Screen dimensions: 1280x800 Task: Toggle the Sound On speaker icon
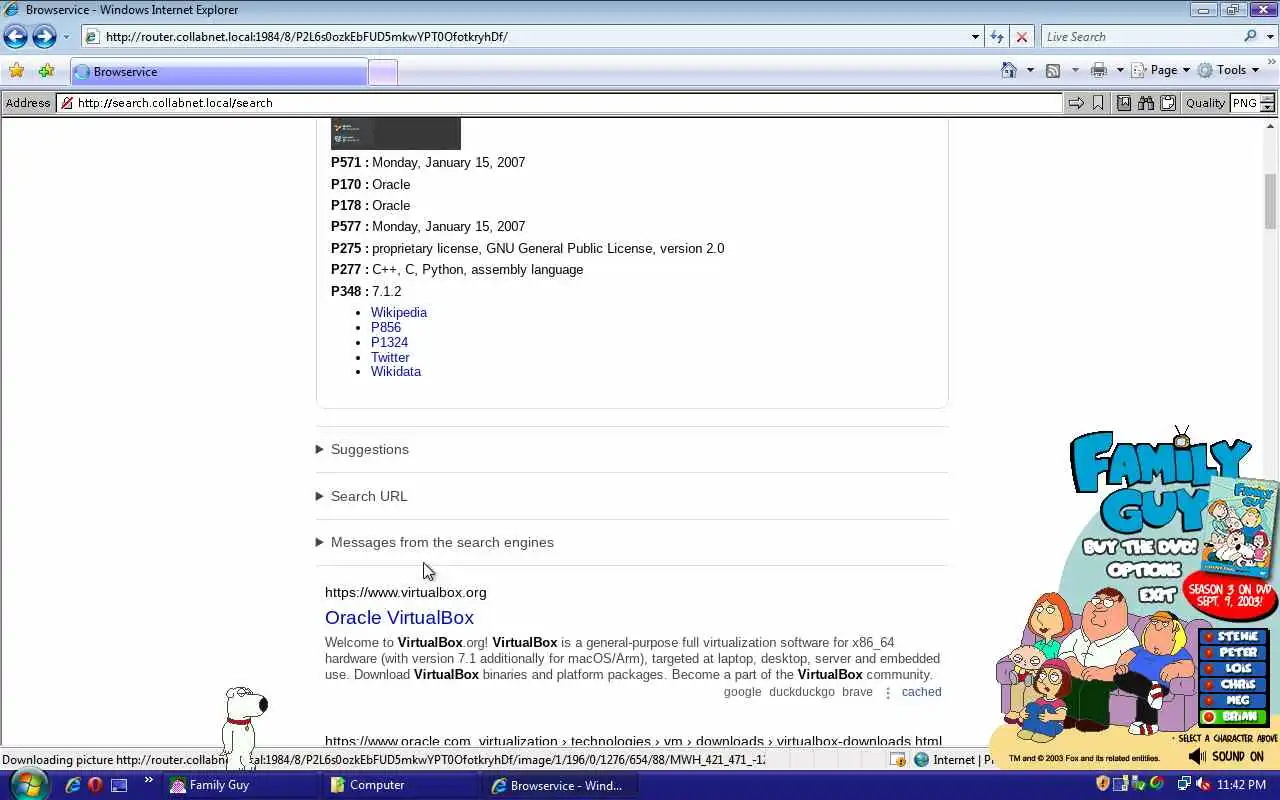(x=1197, y=757)
